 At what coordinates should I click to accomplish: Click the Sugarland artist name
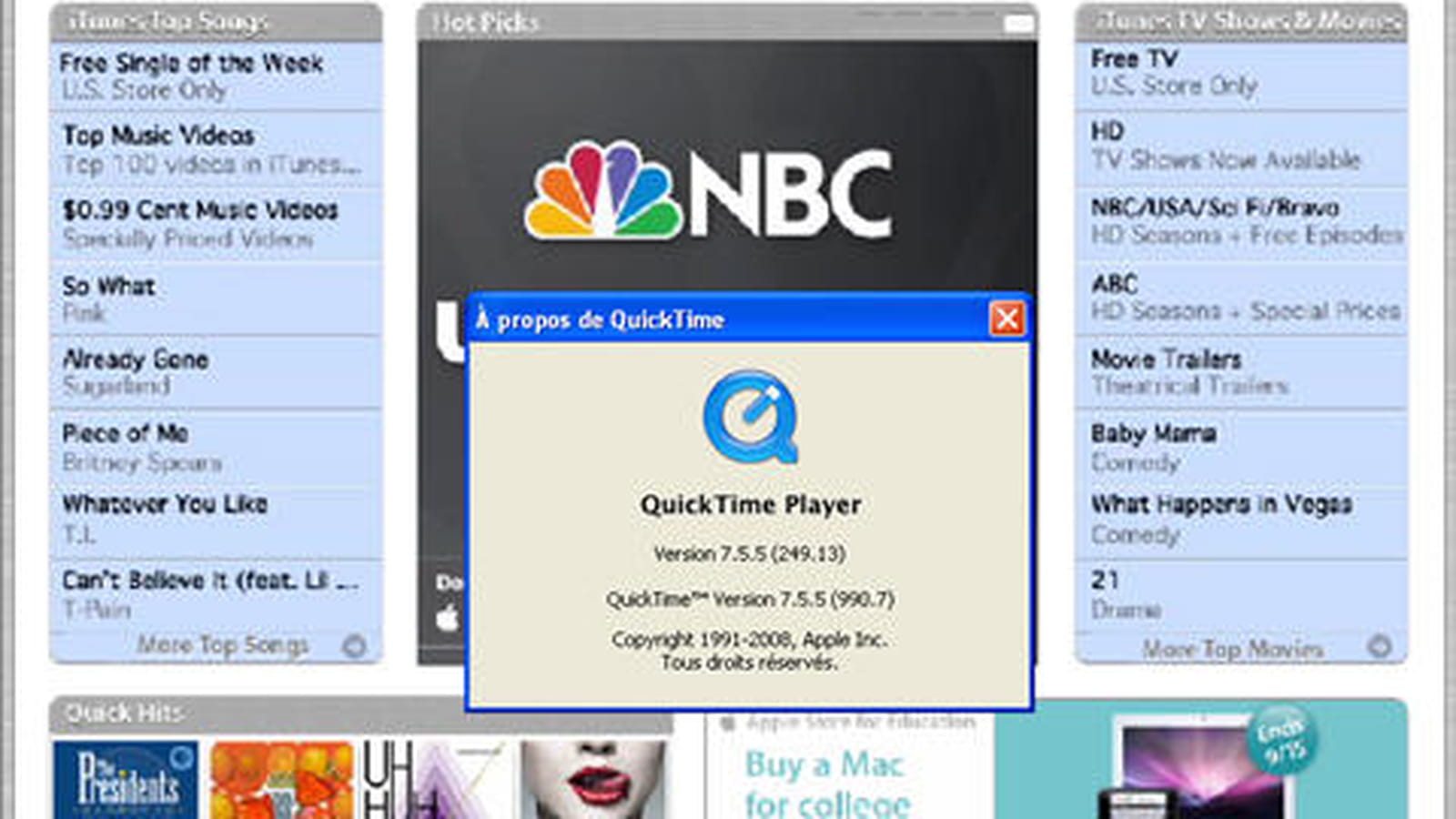click(x=116, y=386)
